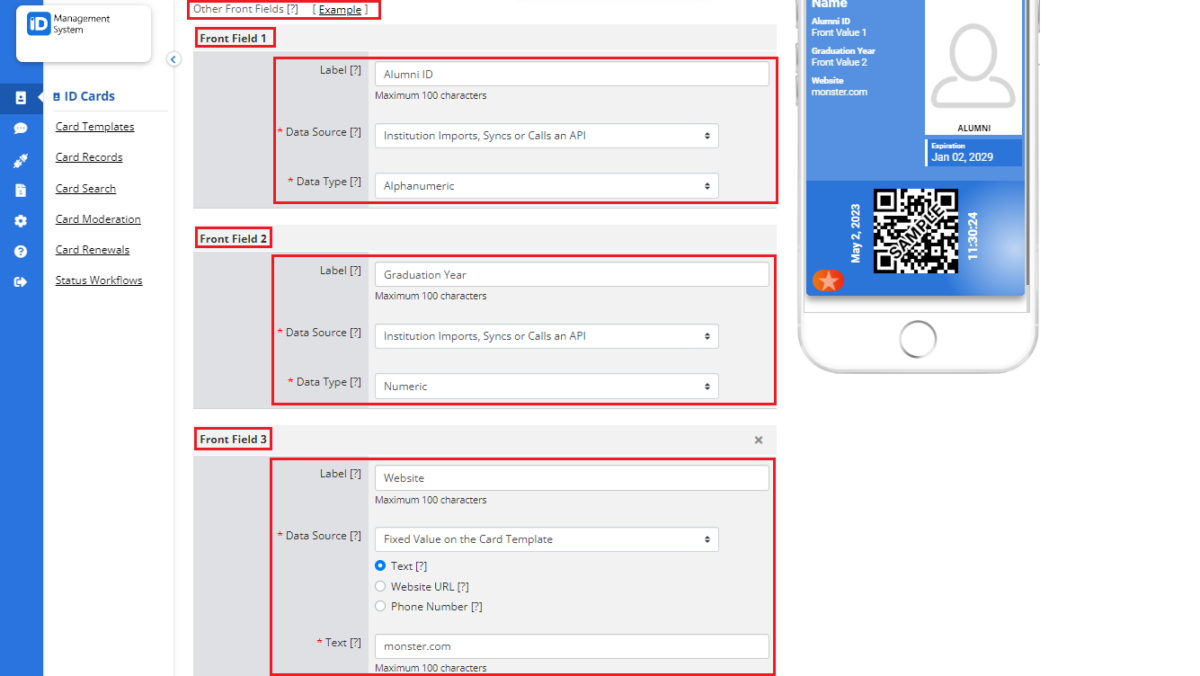Select the Phone Number radio option
The image size is (1200, 676).
click(380, 607)
